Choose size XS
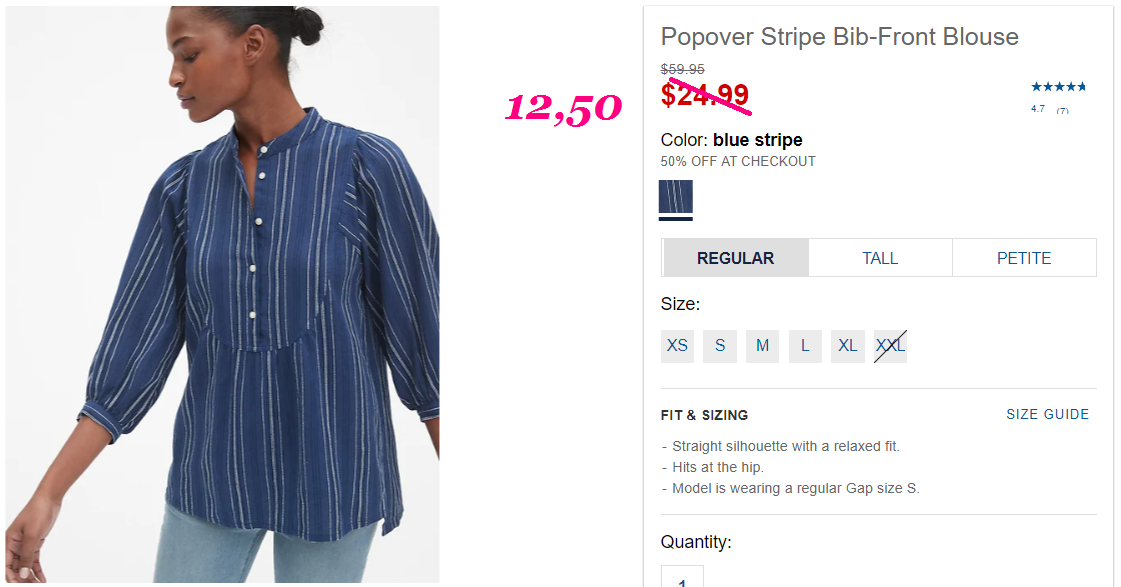 [677, 346]
